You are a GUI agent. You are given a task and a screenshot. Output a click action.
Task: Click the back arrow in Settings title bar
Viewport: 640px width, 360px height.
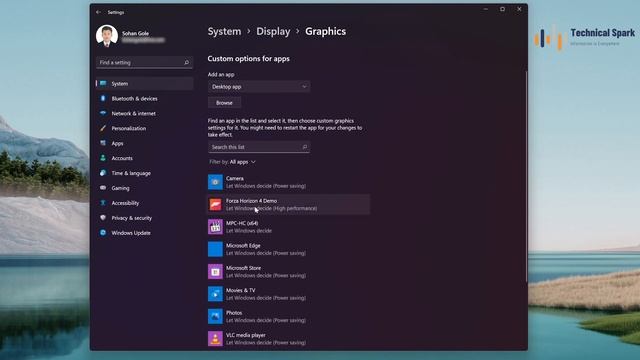point(98,12)
